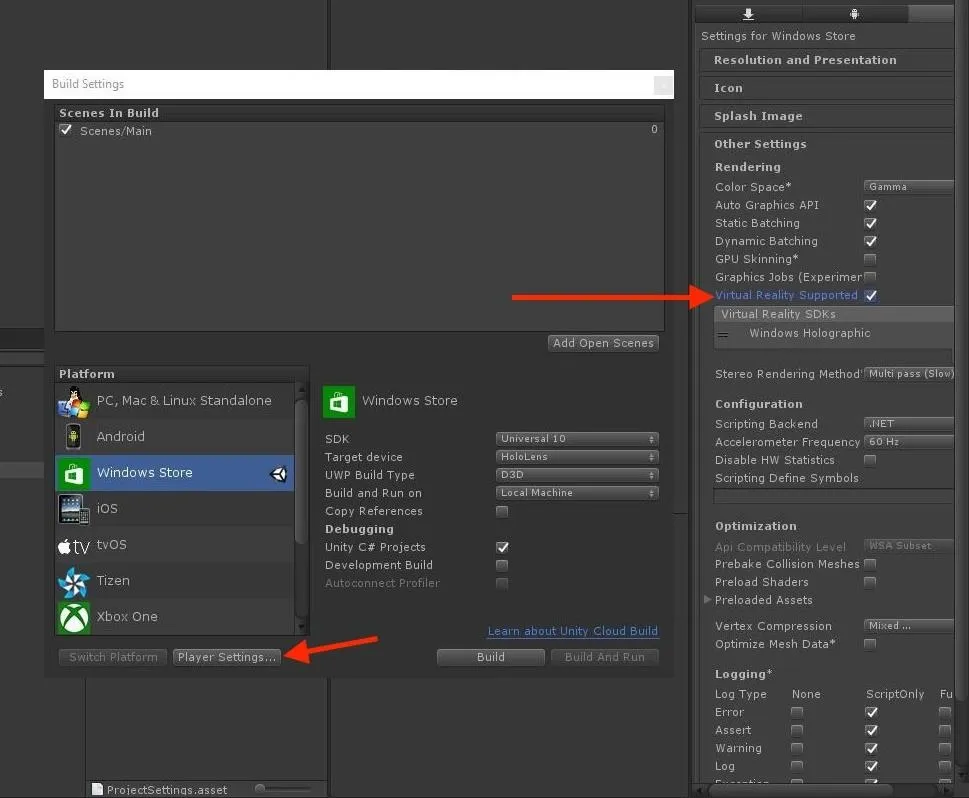Uncheck Unity C# Projects
The image size is (969, 798).
(x=502, y=547)
